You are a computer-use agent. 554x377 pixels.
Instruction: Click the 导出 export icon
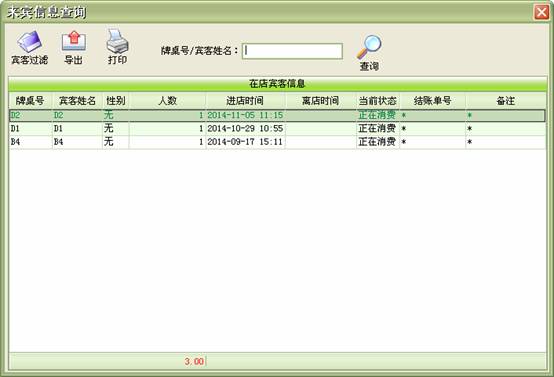pos(73,41)
